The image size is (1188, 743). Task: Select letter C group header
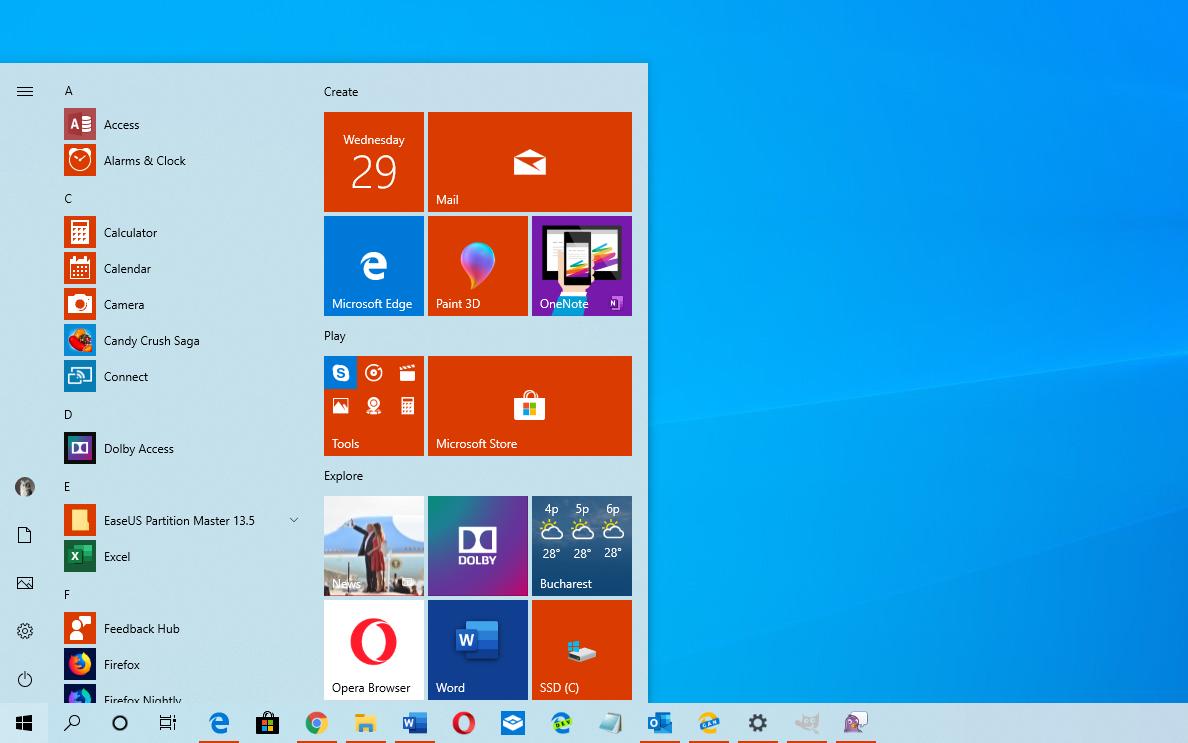pyautogui.click(x=68, y=199)
